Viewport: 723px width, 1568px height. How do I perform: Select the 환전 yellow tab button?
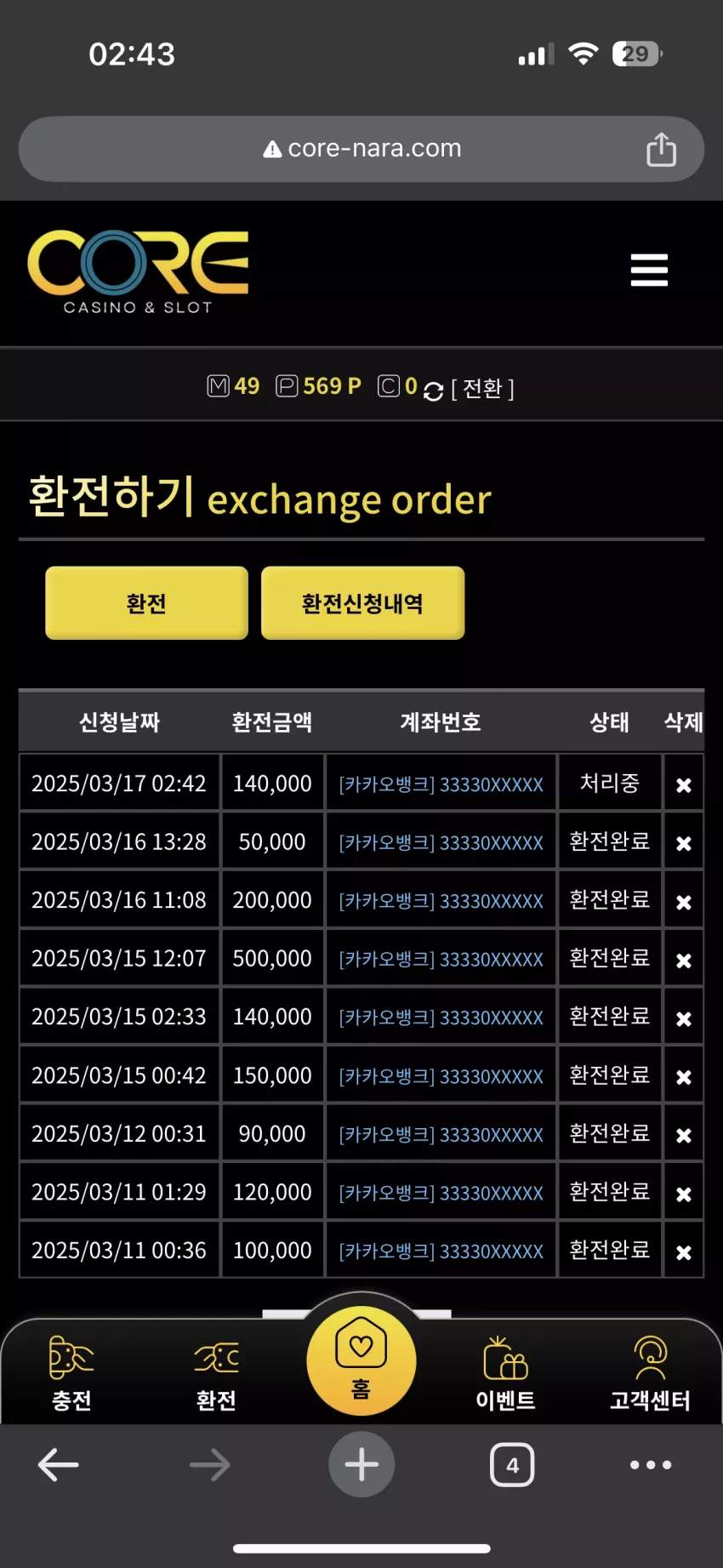tap(146, 602)
